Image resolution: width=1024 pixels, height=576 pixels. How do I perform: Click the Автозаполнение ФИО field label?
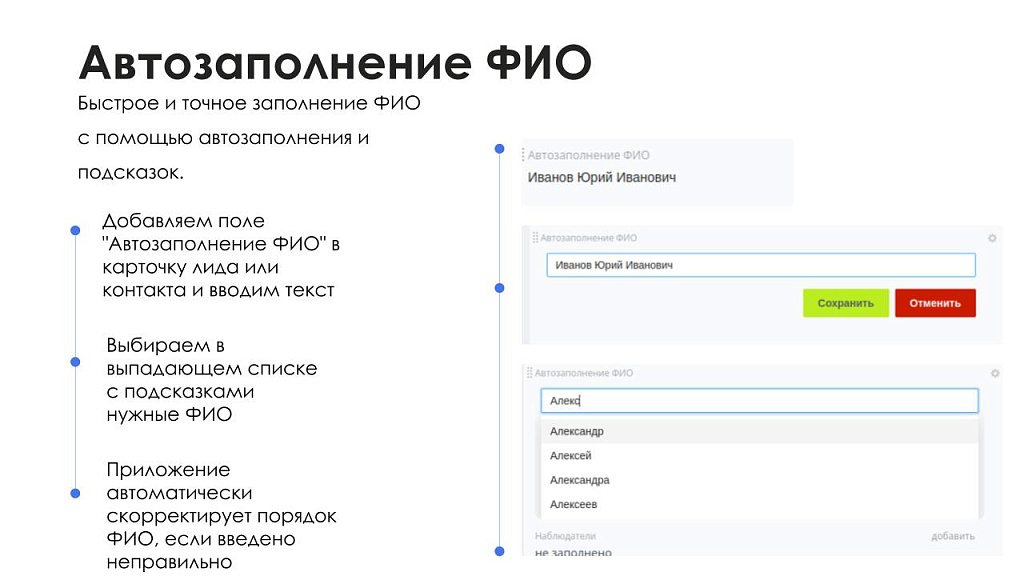pos(588,155)
